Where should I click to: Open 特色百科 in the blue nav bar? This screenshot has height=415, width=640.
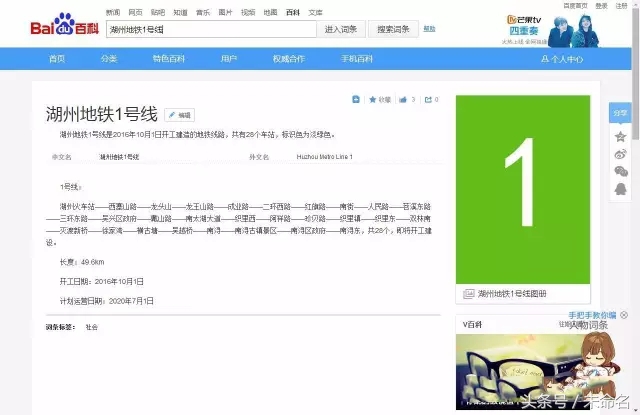click(169, 59)
